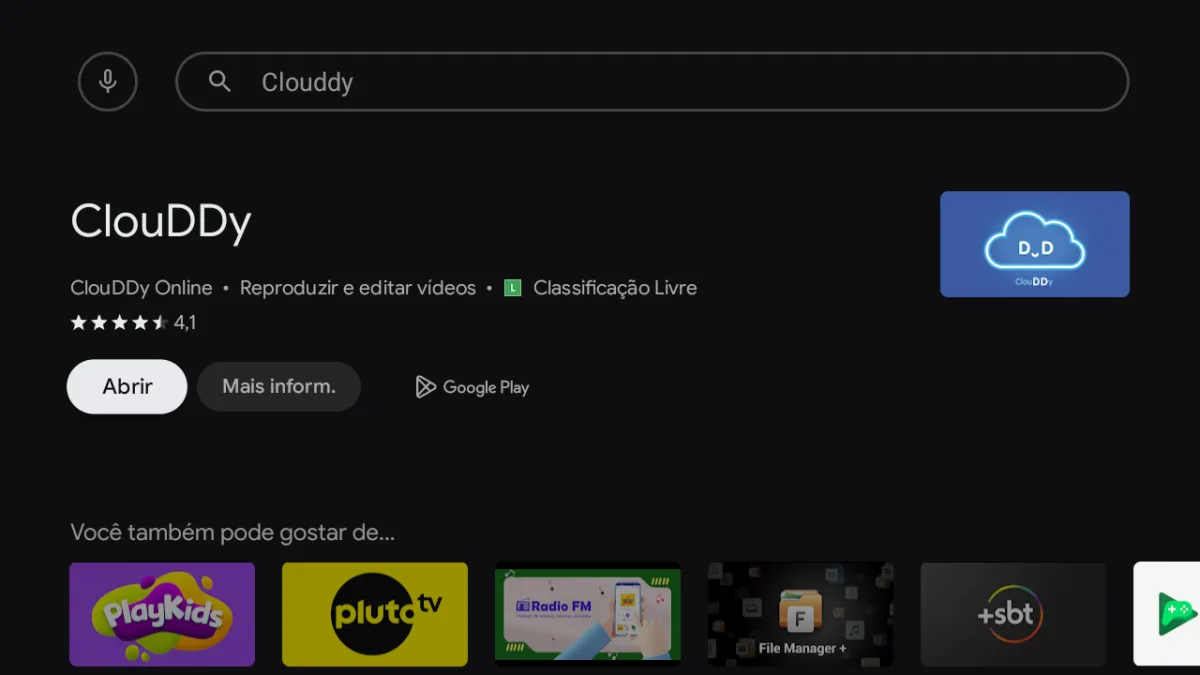Open the Pluto TV app tile

[x=375, y=614]
